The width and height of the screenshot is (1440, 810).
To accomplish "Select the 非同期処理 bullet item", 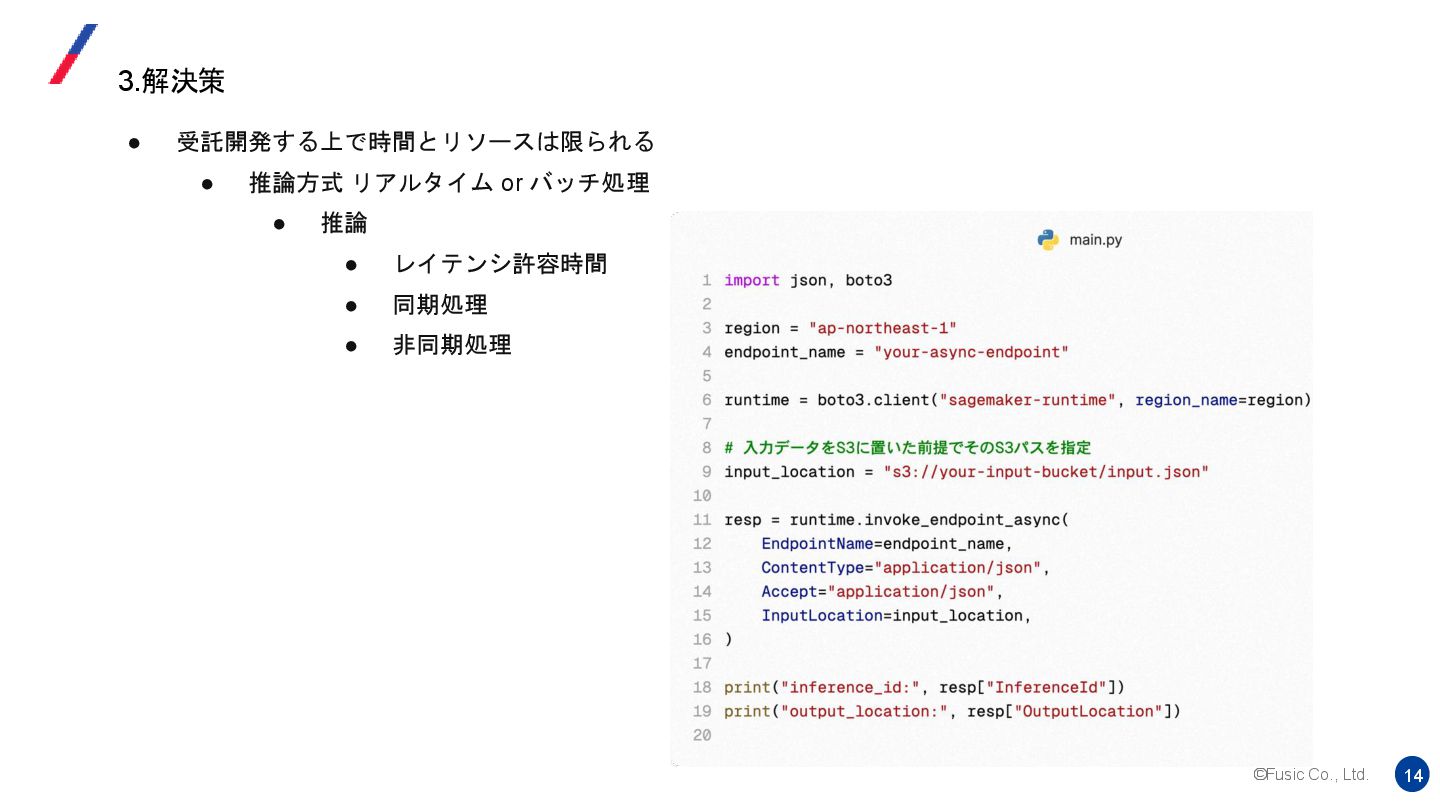I will click(452, 345).
